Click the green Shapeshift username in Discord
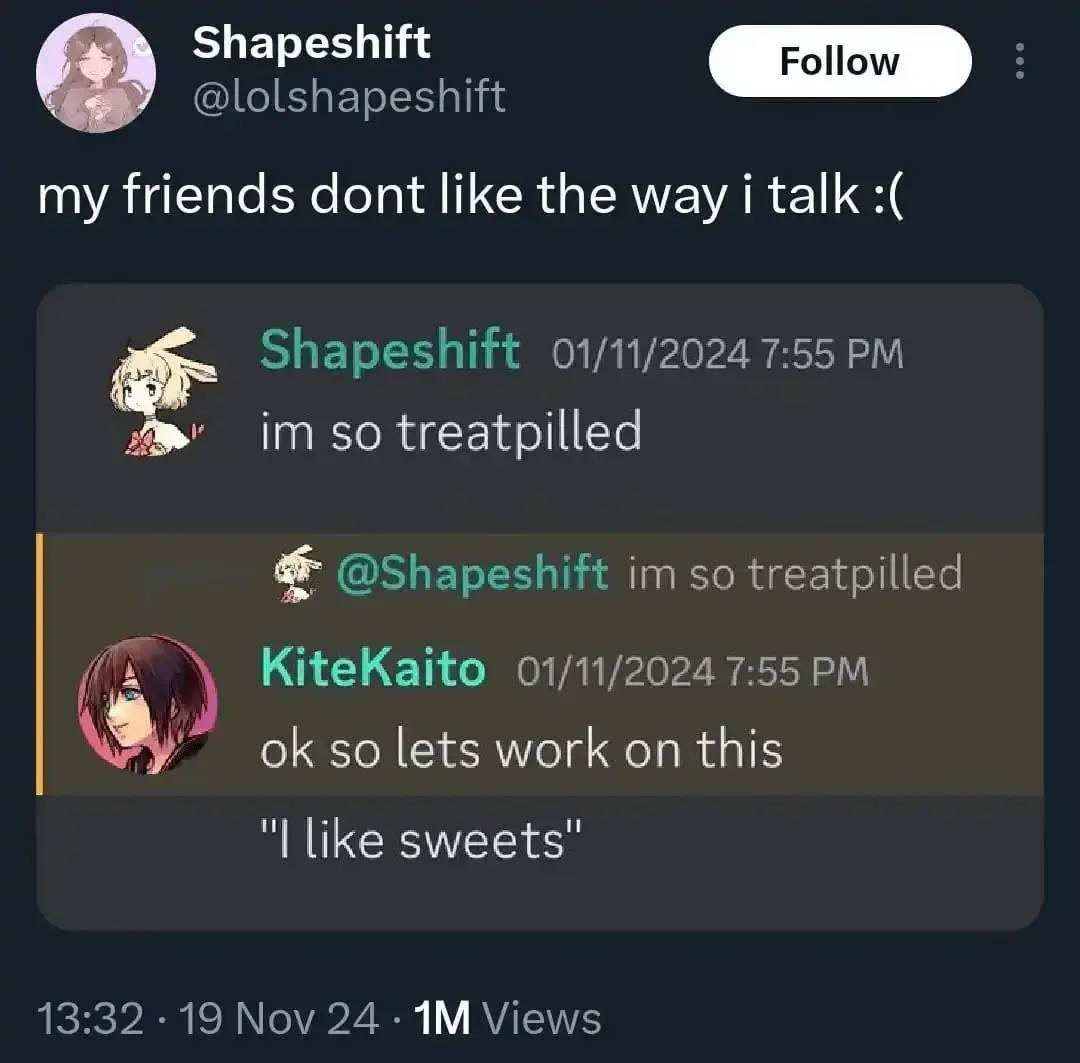Screen dimensions: 1080x1063 390,351
